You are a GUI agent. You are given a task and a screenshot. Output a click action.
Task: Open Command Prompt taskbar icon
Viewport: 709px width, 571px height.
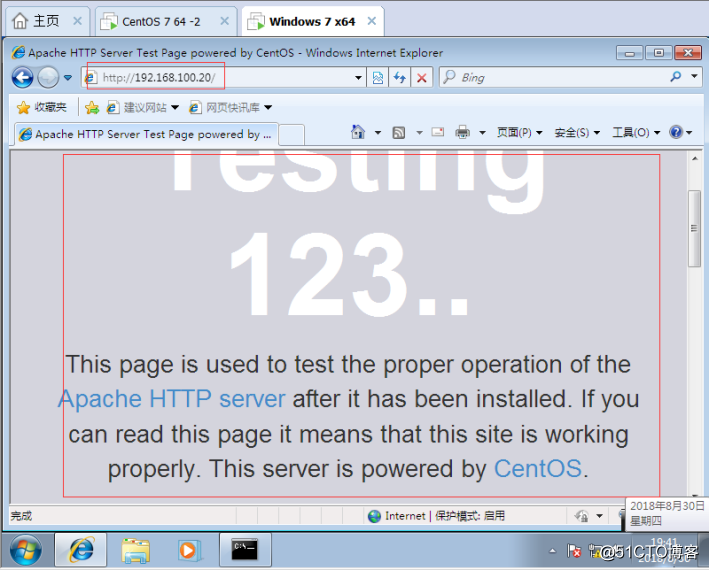tap(245, 550)
